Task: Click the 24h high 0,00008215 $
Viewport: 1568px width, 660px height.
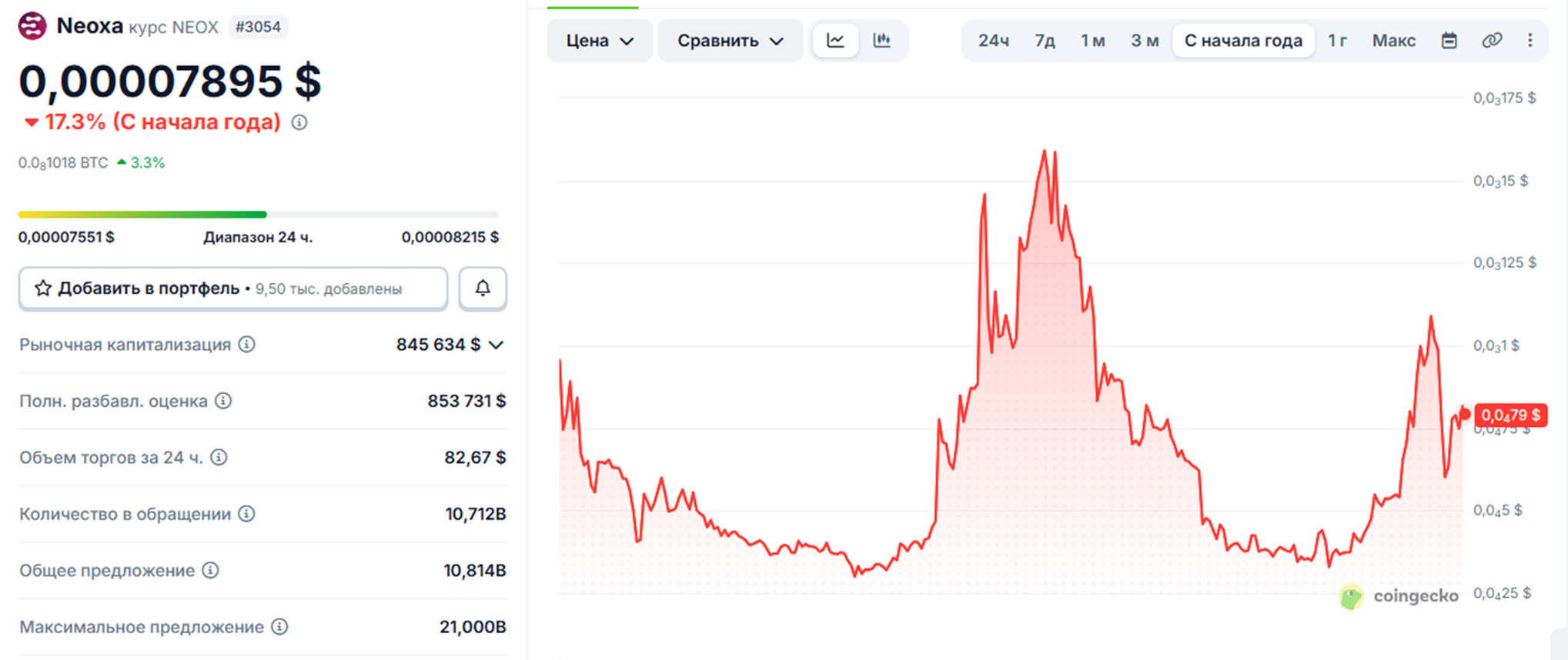Action: point(450,237)
